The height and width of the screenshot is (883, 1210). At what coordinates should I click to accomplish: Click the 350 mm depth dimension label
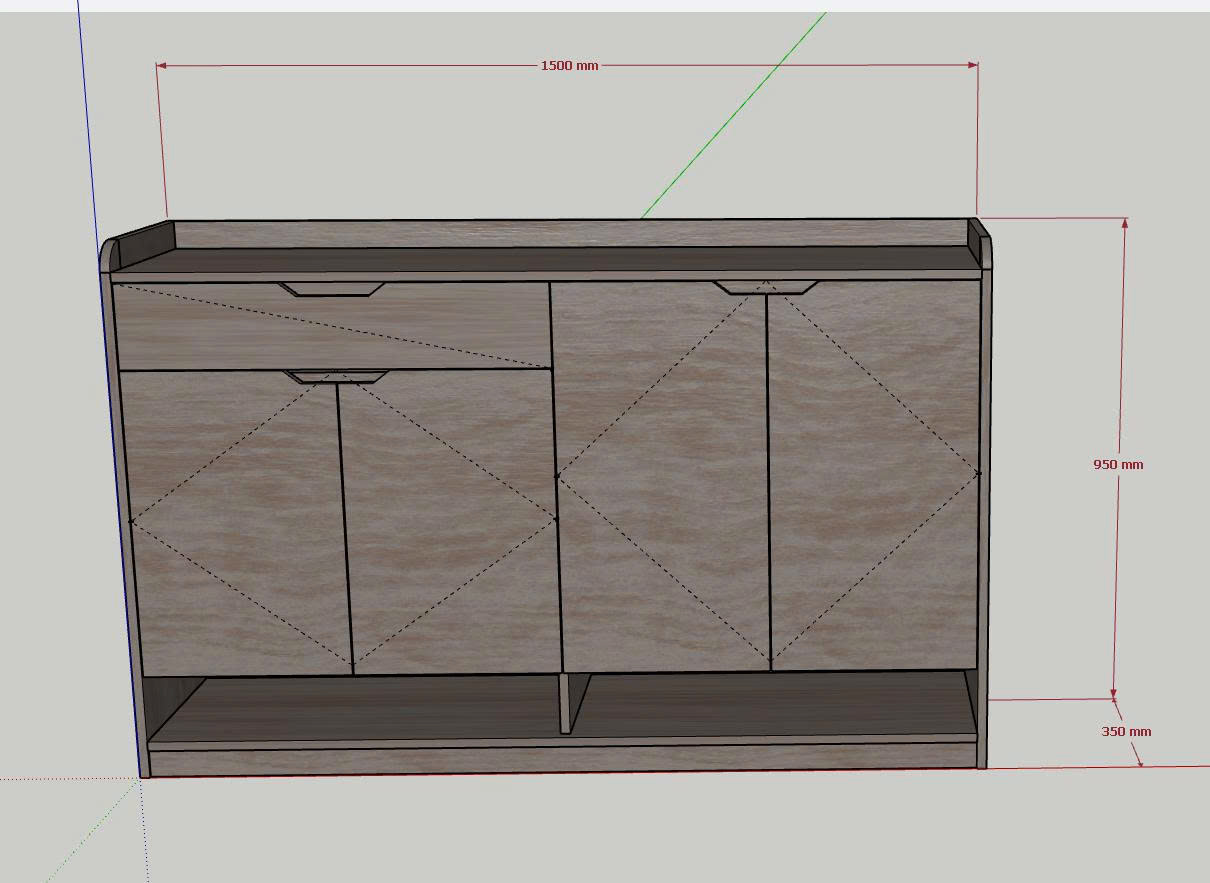click(x=1126, y=731)
